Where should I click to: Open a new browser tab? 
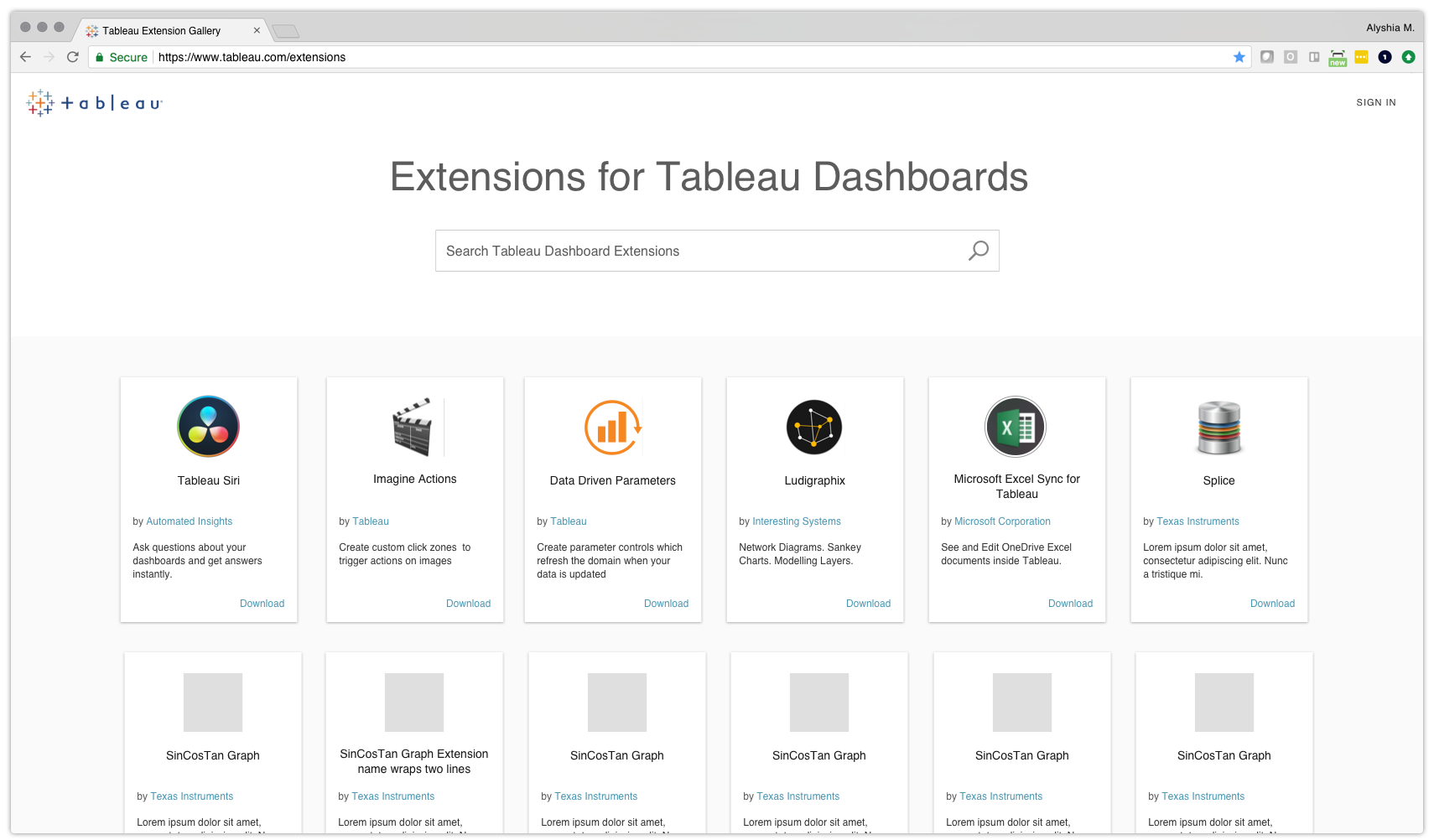click(286, 32)
